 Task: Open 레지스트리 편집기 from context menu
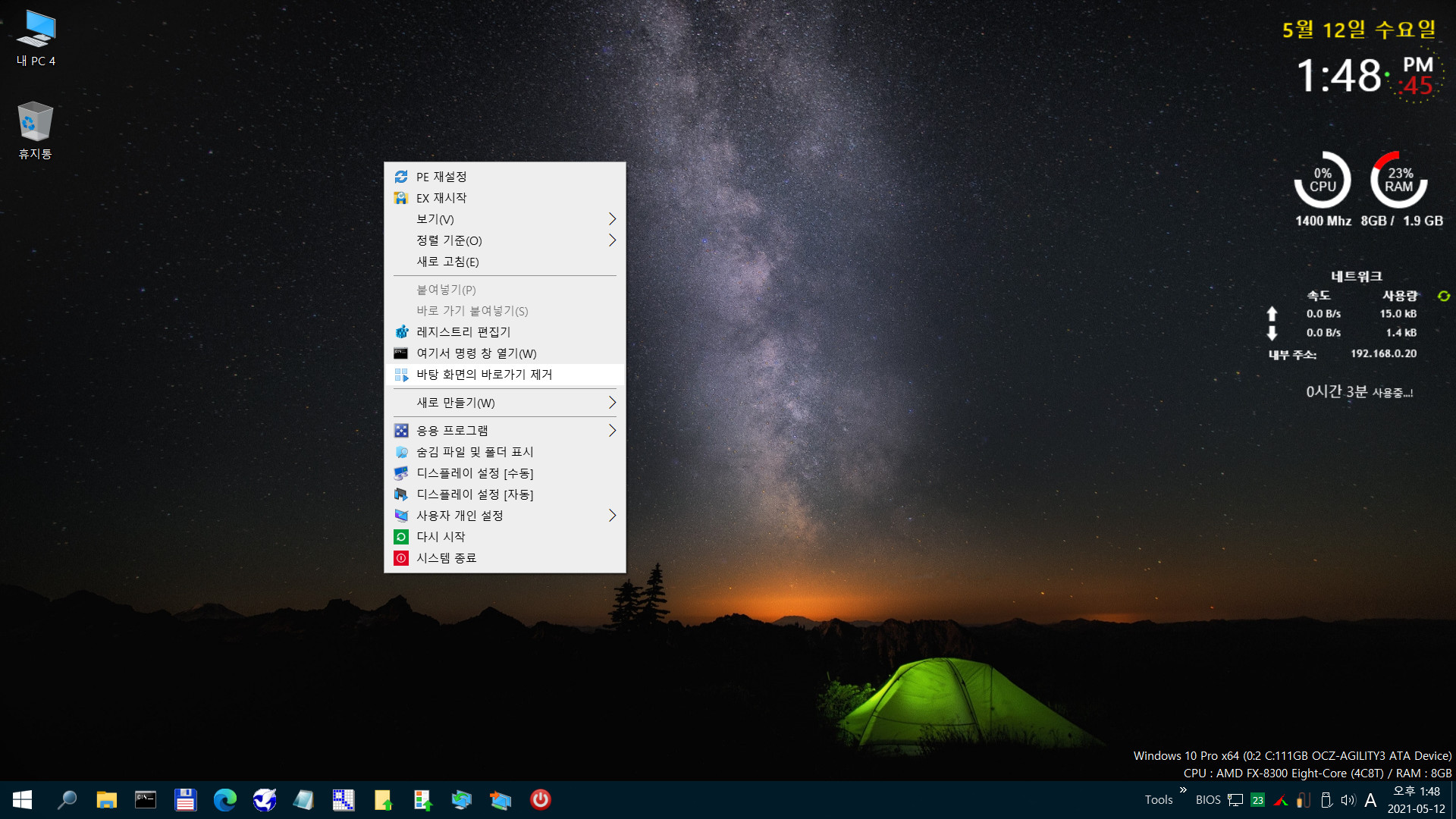(505, 332)
